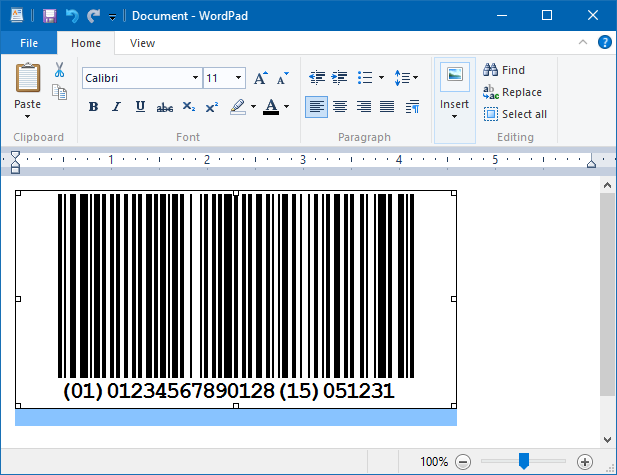
Task: Shrink font size with small A icon
Action: (282, 78)
